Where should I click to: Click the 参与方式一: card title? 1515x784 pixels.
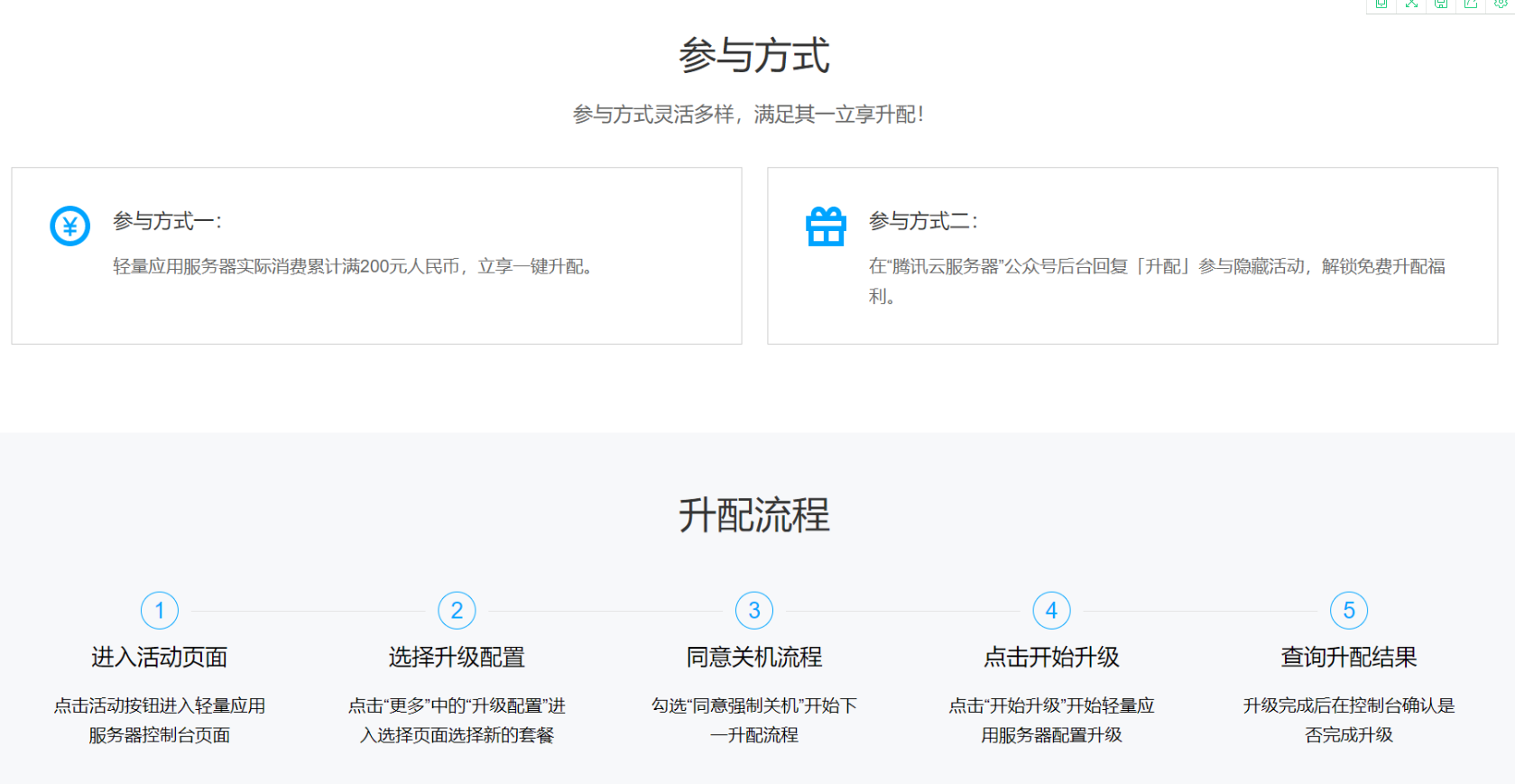(x=168, y=221)
